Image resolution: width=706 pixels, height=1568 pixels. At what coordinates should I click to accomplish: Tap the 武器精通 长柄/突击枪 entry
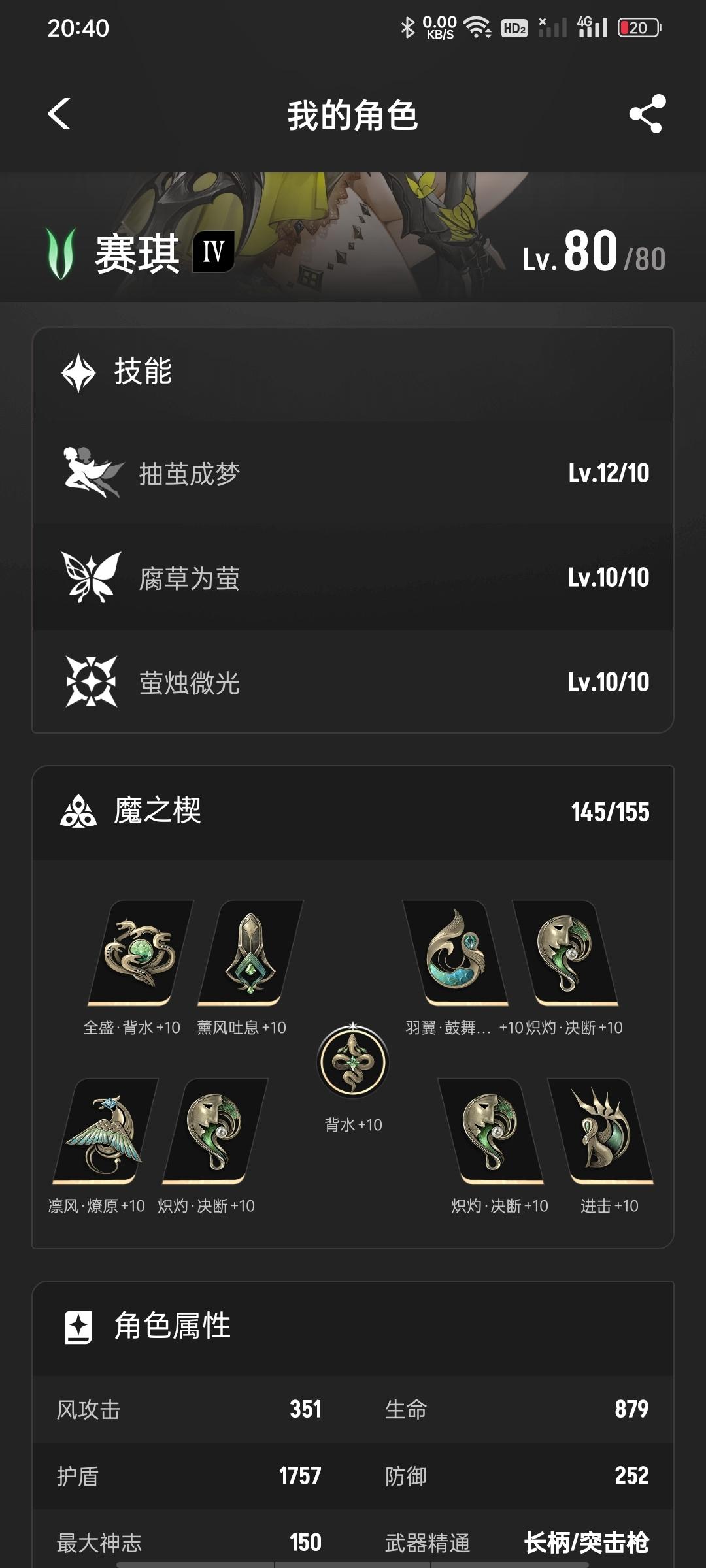[x=516, y=1543]
